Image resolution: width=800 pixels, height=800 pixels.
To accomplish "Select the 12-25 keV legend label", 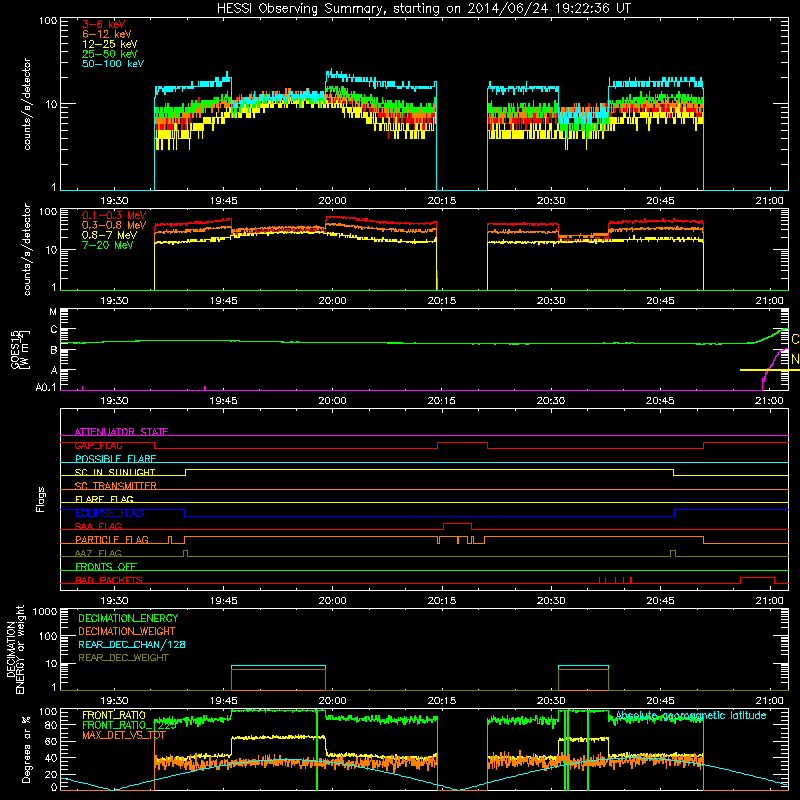I will click(110, 44).
